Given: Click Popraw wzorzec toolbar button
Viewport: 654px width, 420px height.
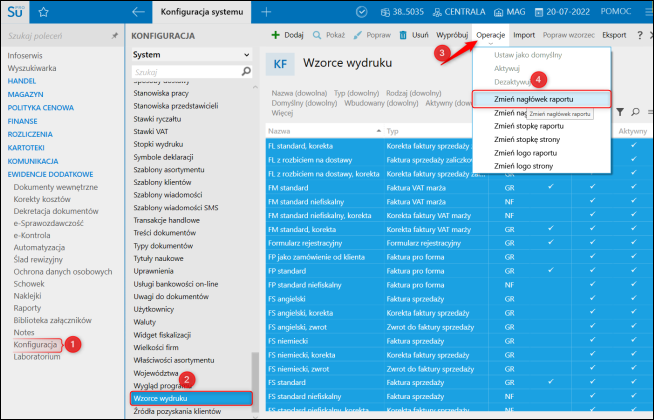Looking at the screenshot, I should click(568, 35).
